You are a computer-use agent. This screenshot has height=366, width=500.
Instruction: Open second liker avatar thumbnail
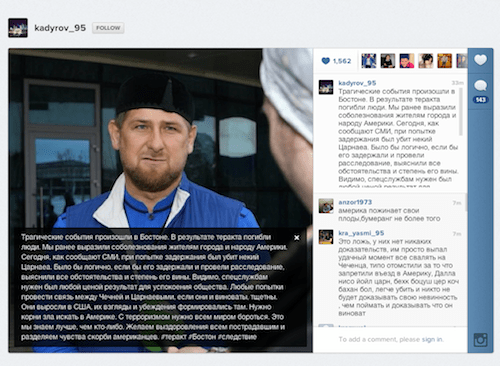(x=388, y=61)
